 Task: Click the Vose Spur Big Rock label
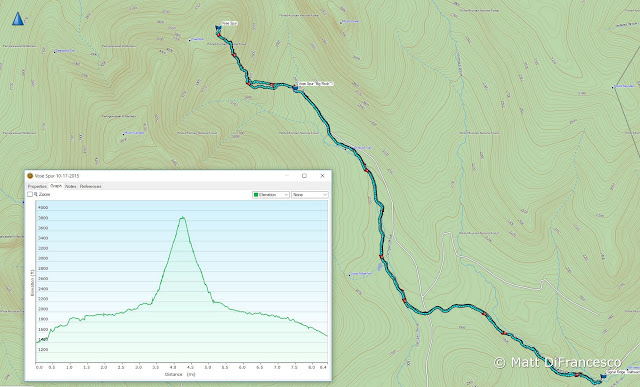(316, 84)
